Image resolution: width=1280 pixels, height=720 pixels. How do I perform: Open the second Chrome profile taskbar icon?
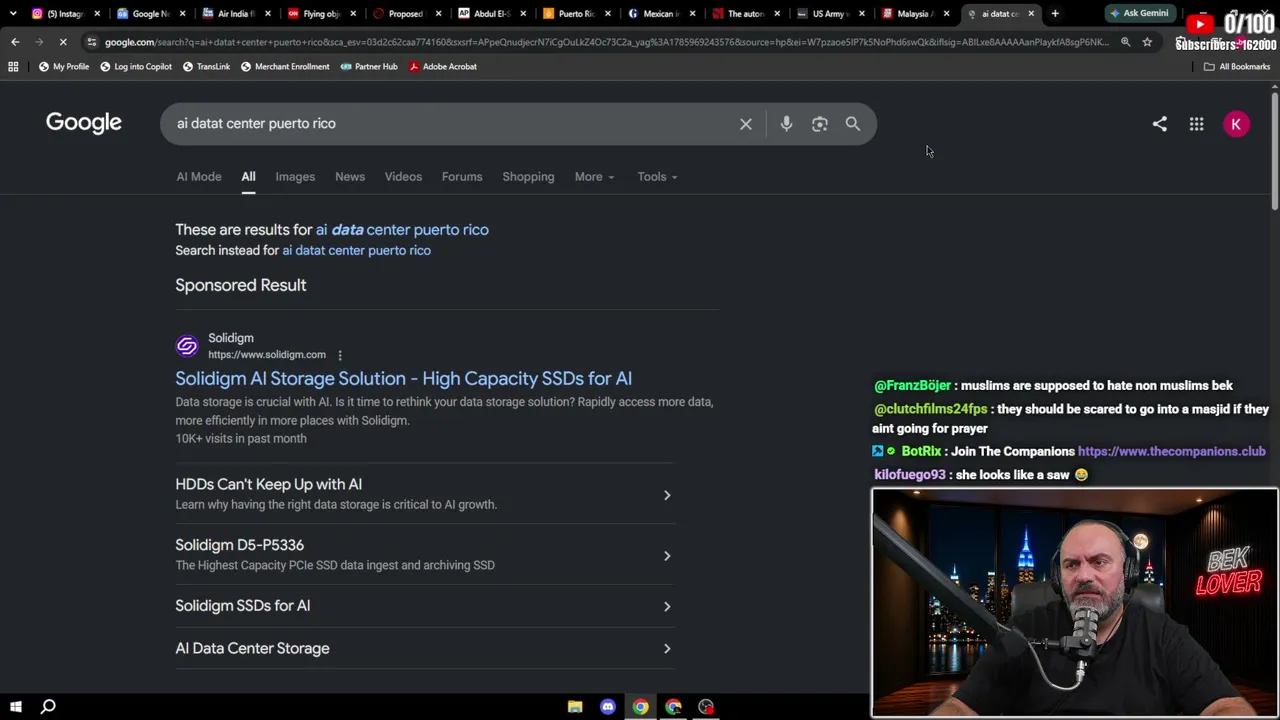click(674, 707)
